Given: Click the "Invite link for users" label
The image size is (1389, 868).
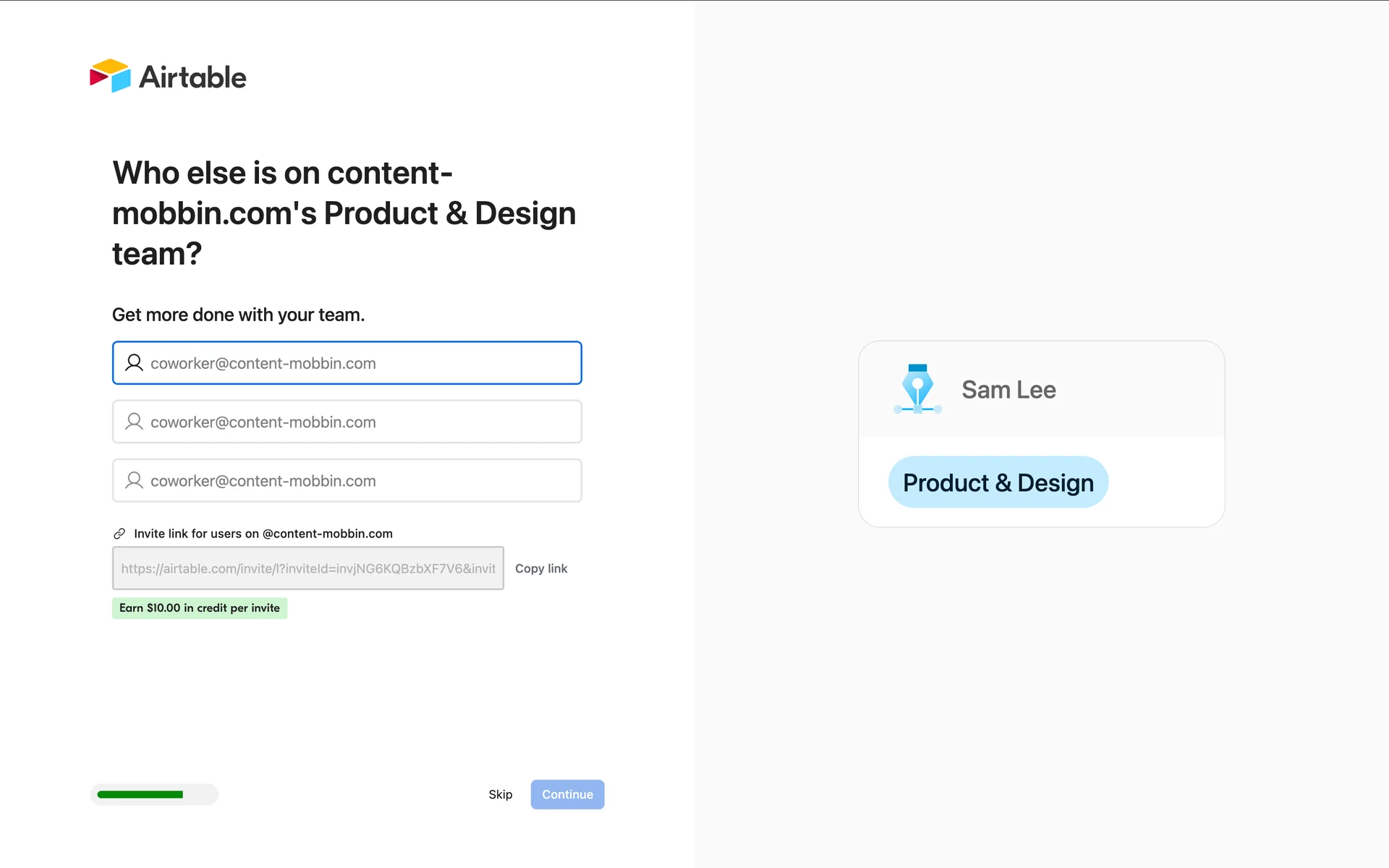Looking at the screenshot, I should tap(263, 534).
